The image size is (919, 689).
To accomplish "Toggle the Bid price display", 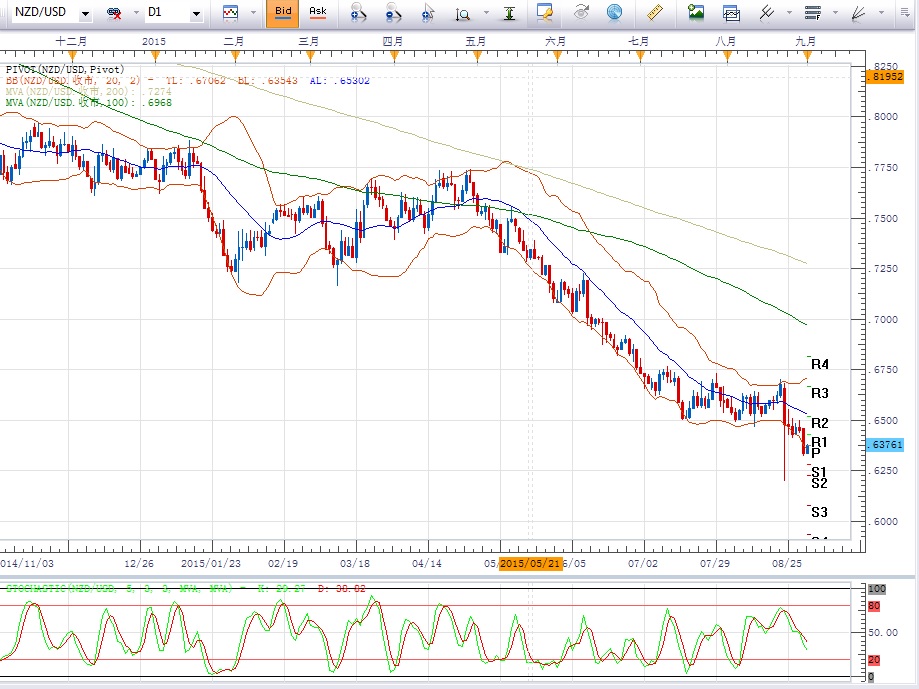I will click(x=283, y=12).
